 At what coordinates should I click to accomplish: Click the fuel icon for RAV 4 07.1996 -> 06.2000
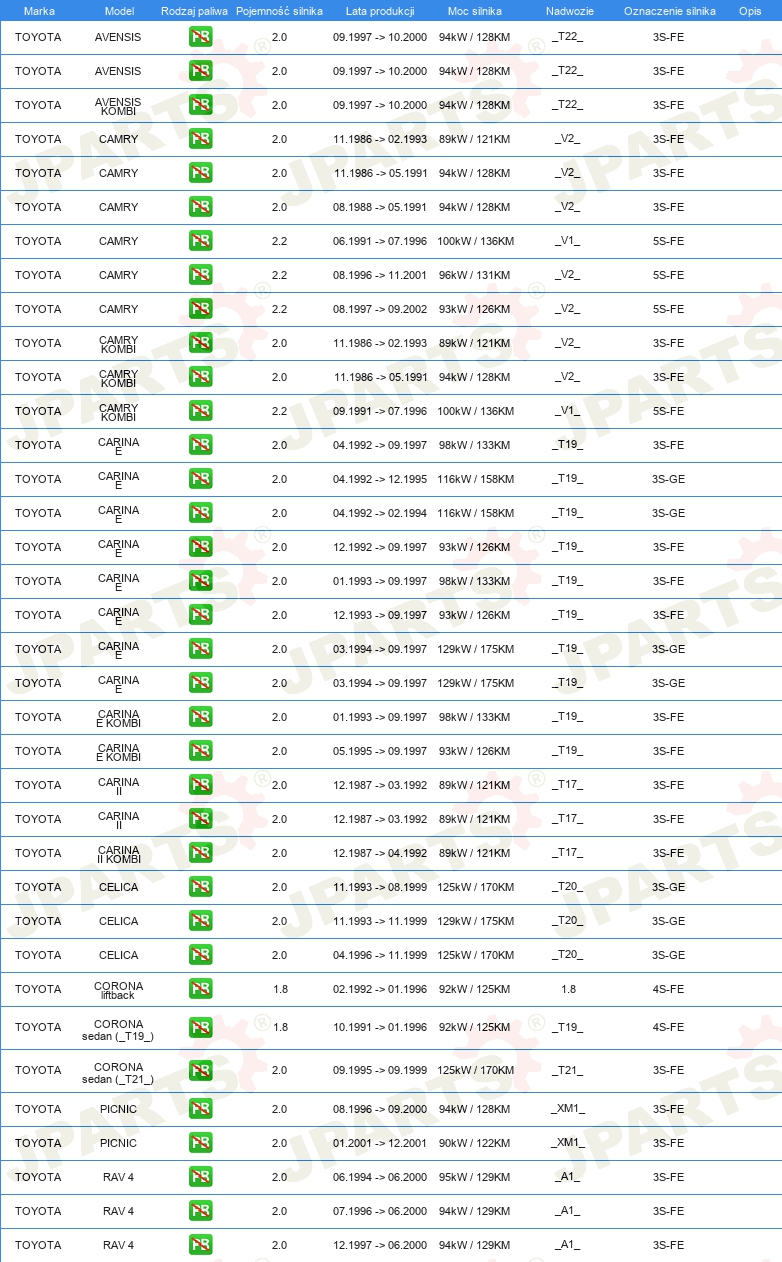[x=200, y=1211]
